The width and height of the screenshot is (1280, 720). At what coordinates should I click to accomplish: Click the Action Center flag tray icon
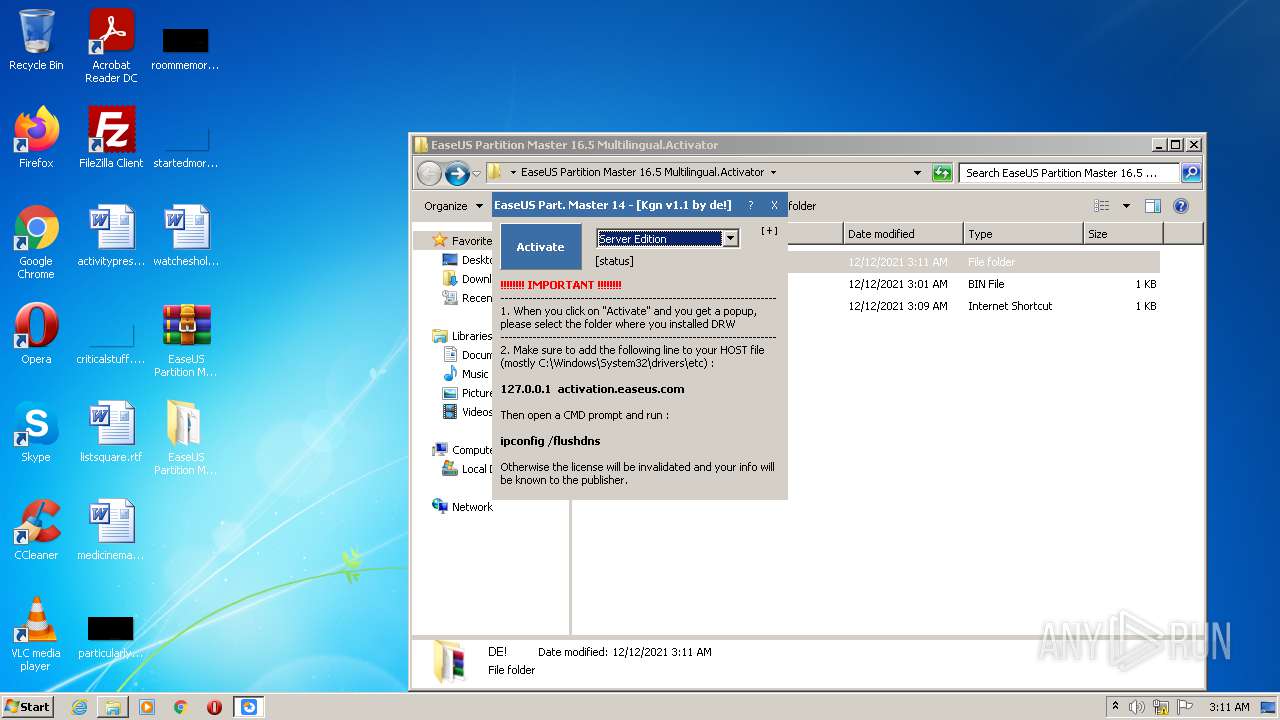(1185, 707)
